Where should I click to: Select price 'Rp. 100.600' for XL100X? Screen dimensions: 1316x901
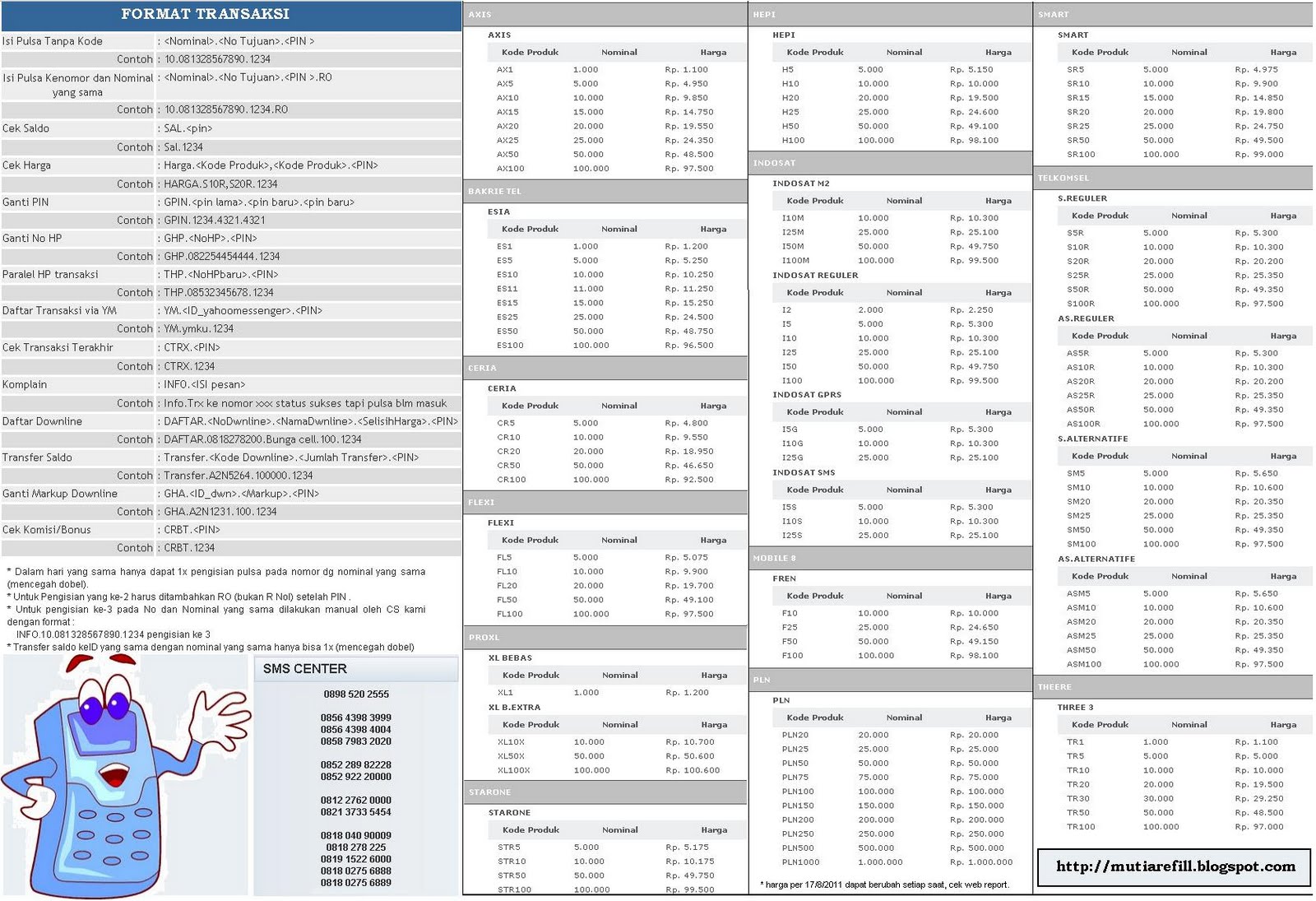click(x=693, y=771)
